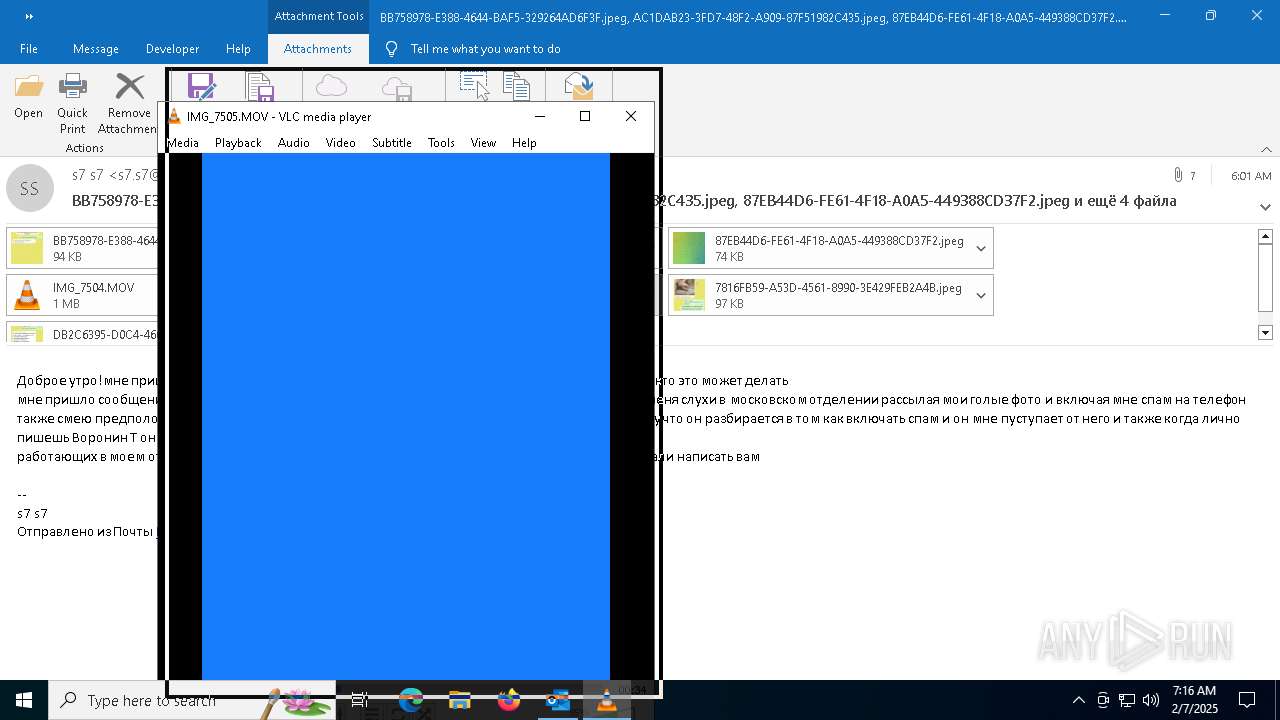
Task: Click the lightbulb Tell me icon
Action: tap(391, 48)
